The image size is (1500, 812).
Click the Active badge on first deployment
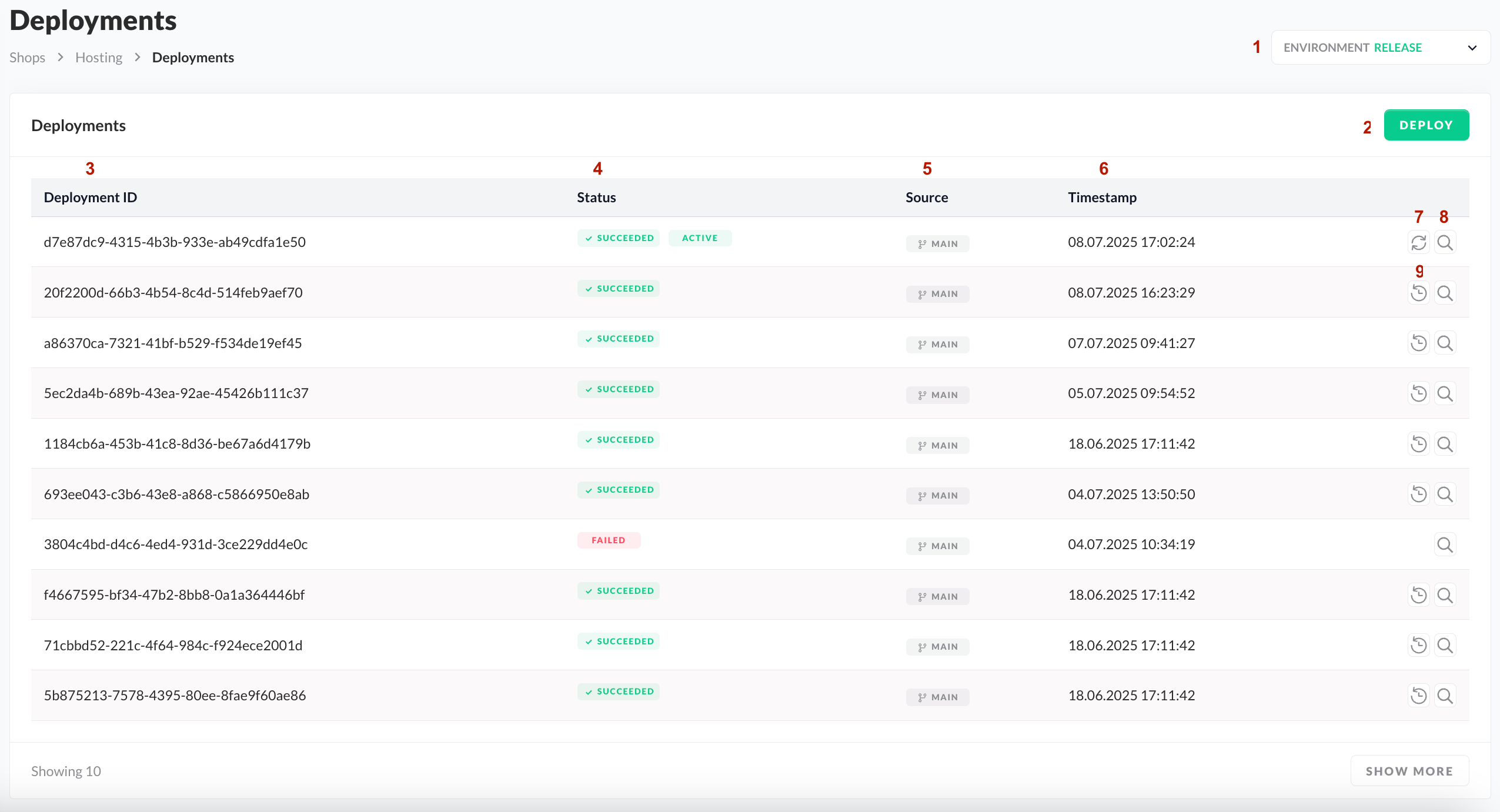[x=700, y=238]
